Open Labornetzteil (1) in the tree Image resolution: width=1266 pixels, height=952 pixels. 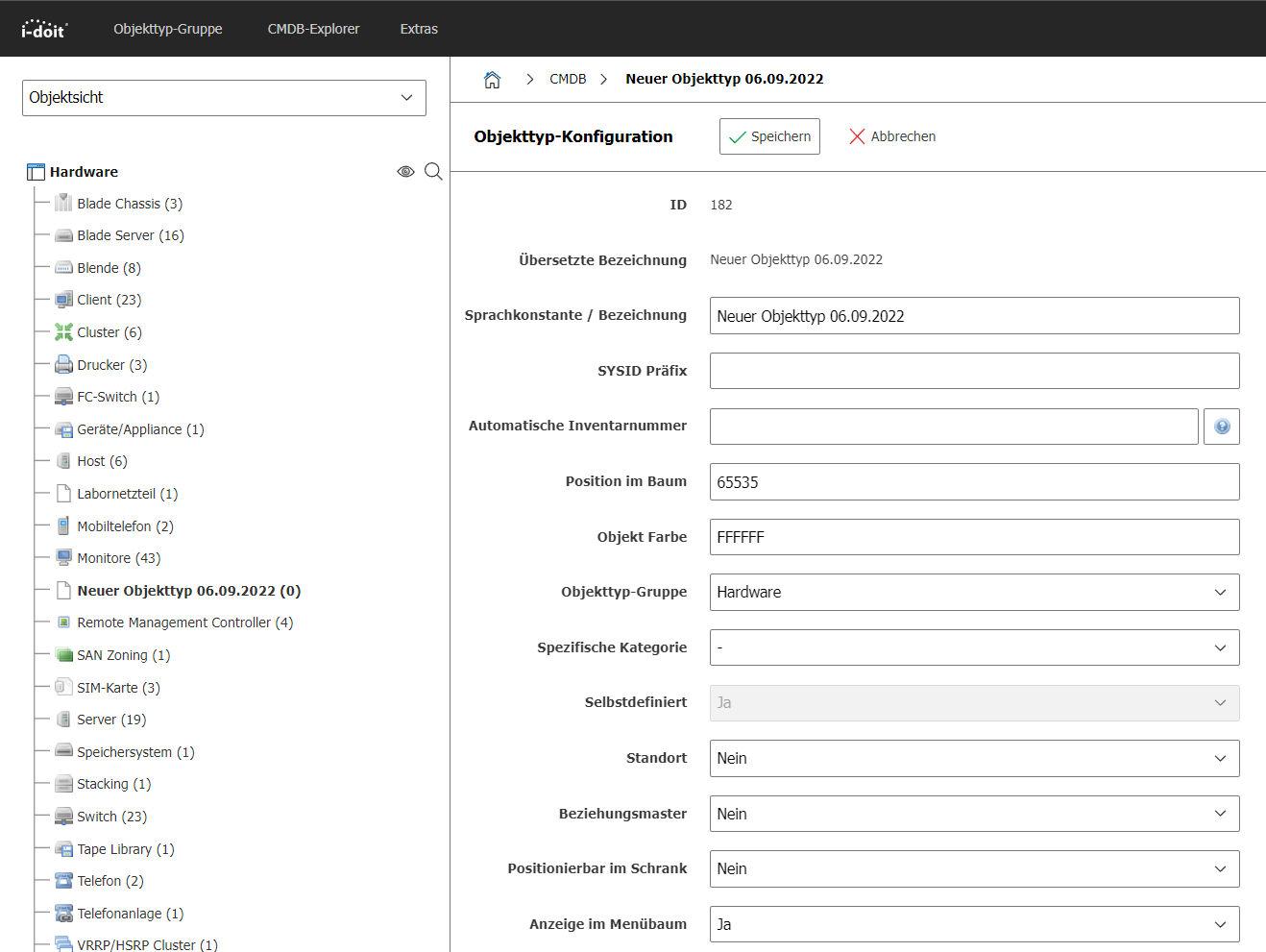click(x=128, y=494)
